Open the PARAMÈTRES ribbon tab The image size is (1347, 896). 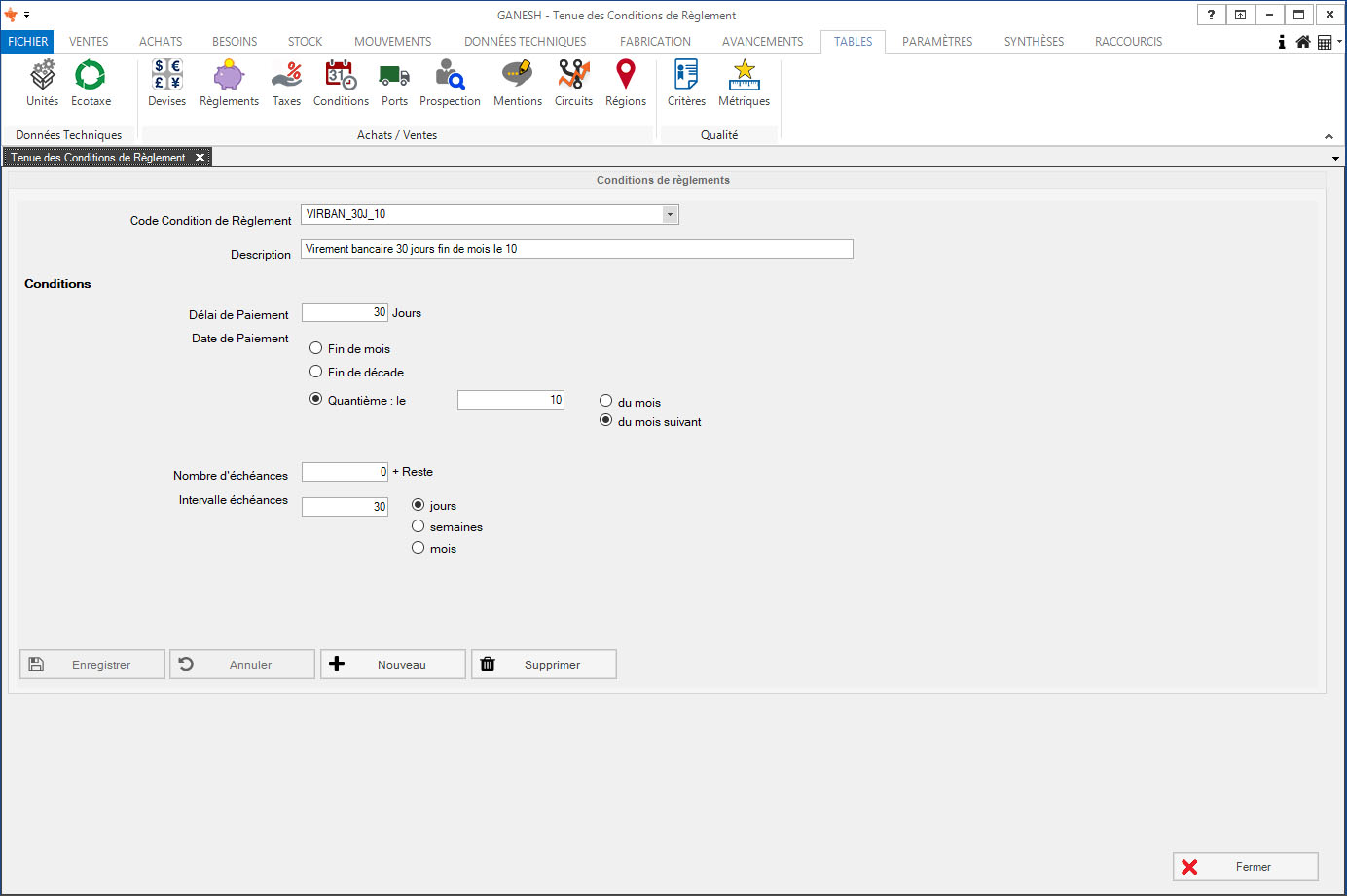coord(936,42)
